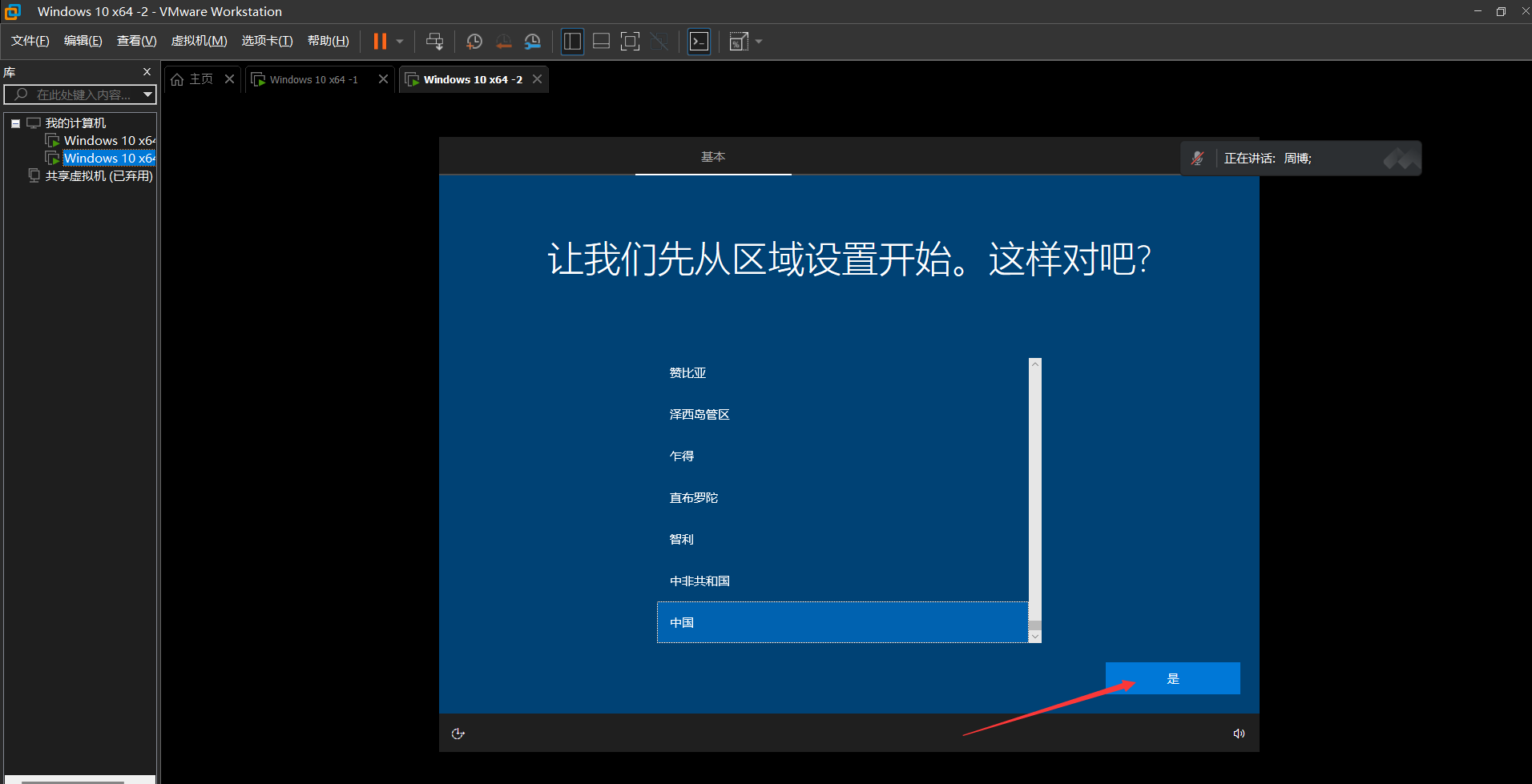Open the 编辑(E) menu

(x=83, y=41)
